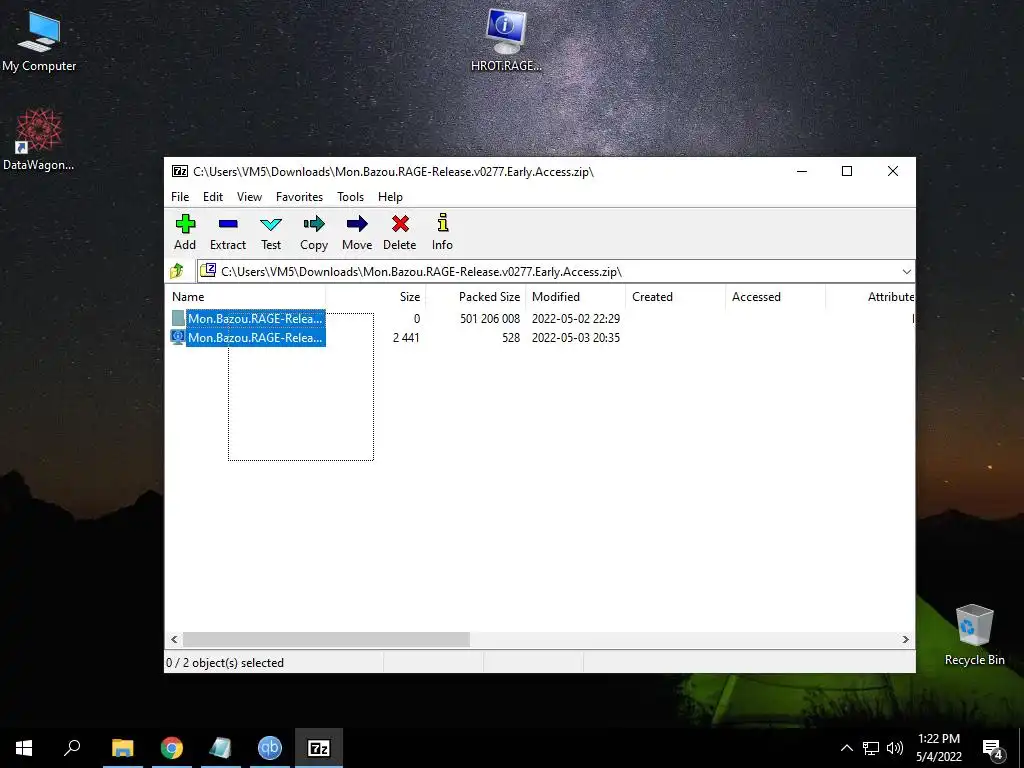Click the scrollbar left arrow
This screenshot has width=1024, height=768.
point(174,639)
